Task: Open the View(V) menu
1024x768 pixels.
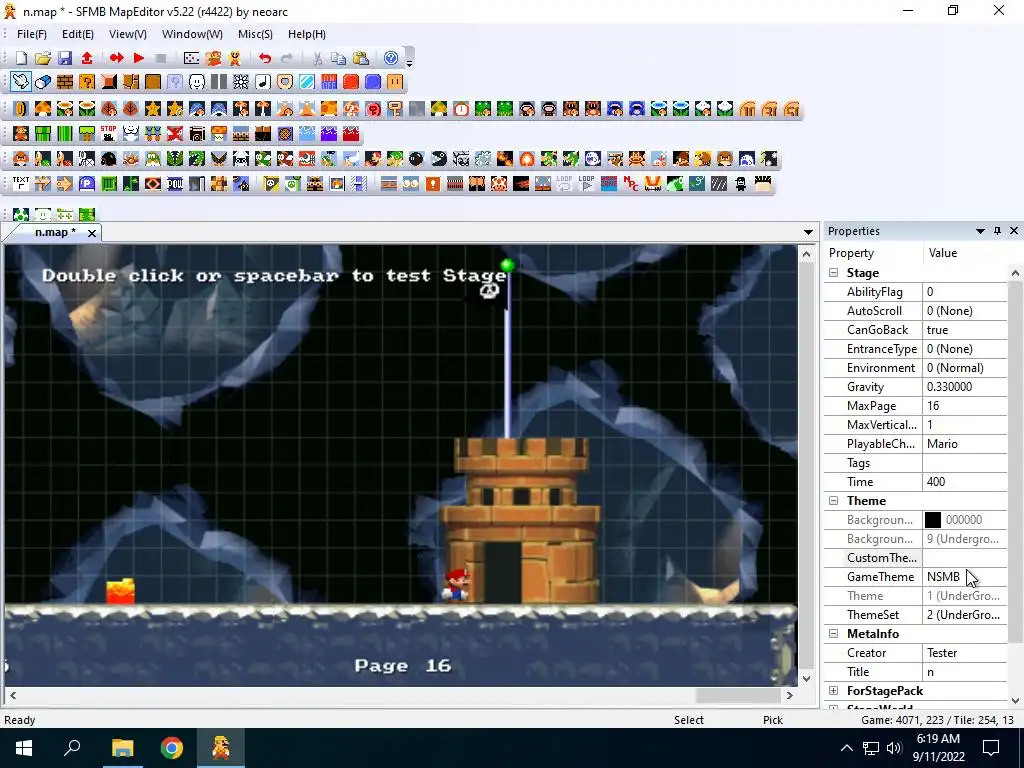Action: point(127,34)
